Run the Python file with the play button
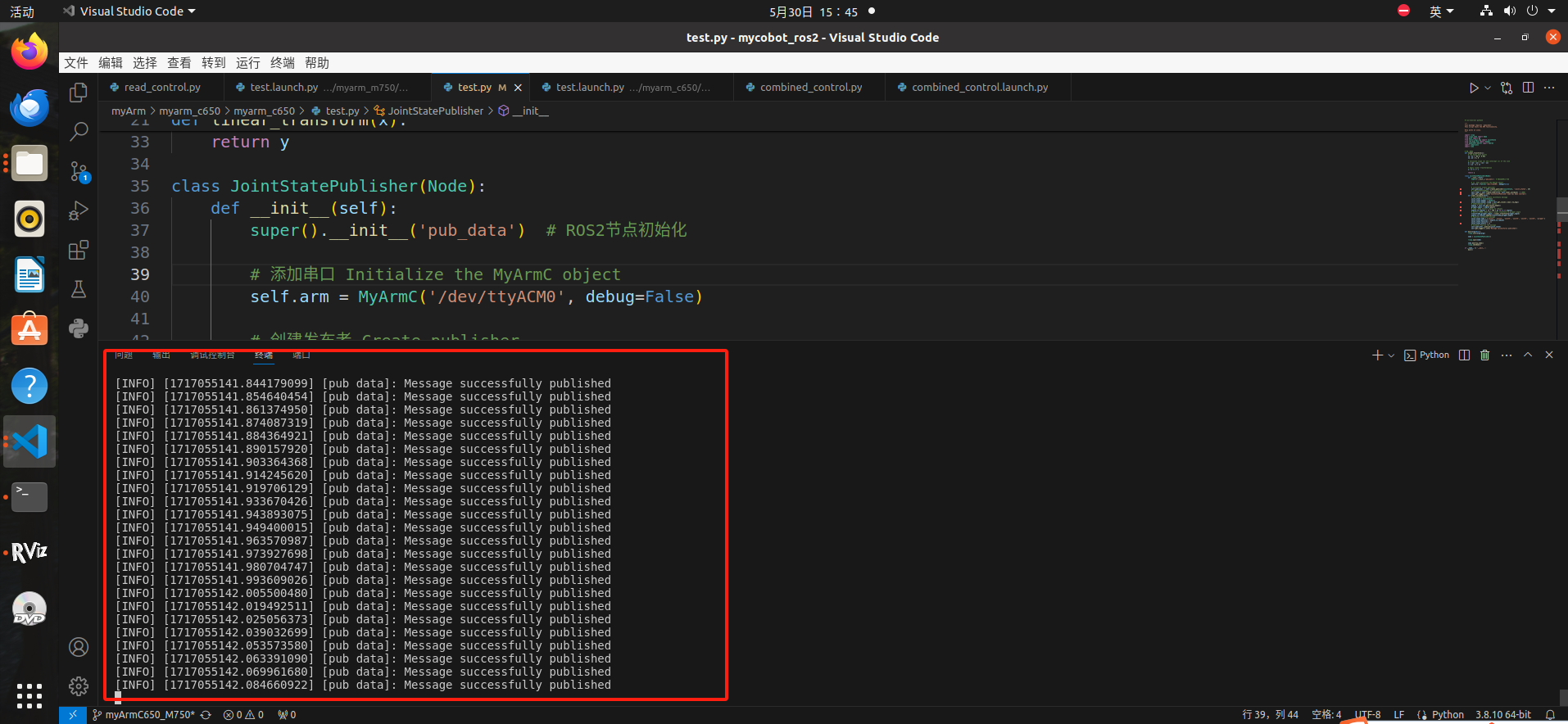The height and width of the screenshot is (724, 1568). click(1474, 88)
